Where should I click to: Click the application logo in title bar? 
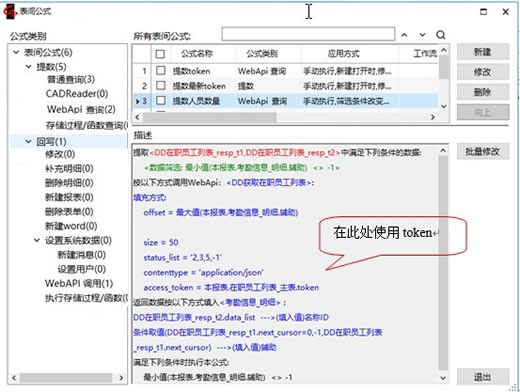click(10, 11)
